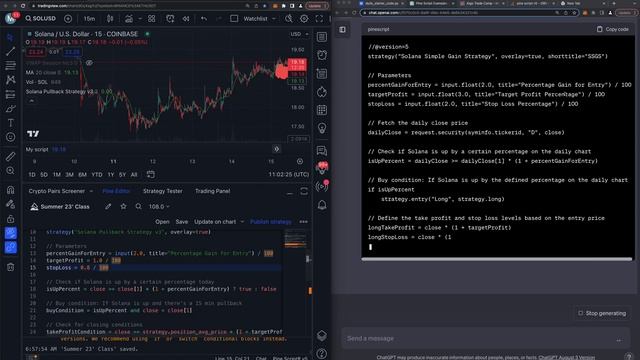Click the quick search magnifier icon
640x360 pixels.
pos(289,19)
